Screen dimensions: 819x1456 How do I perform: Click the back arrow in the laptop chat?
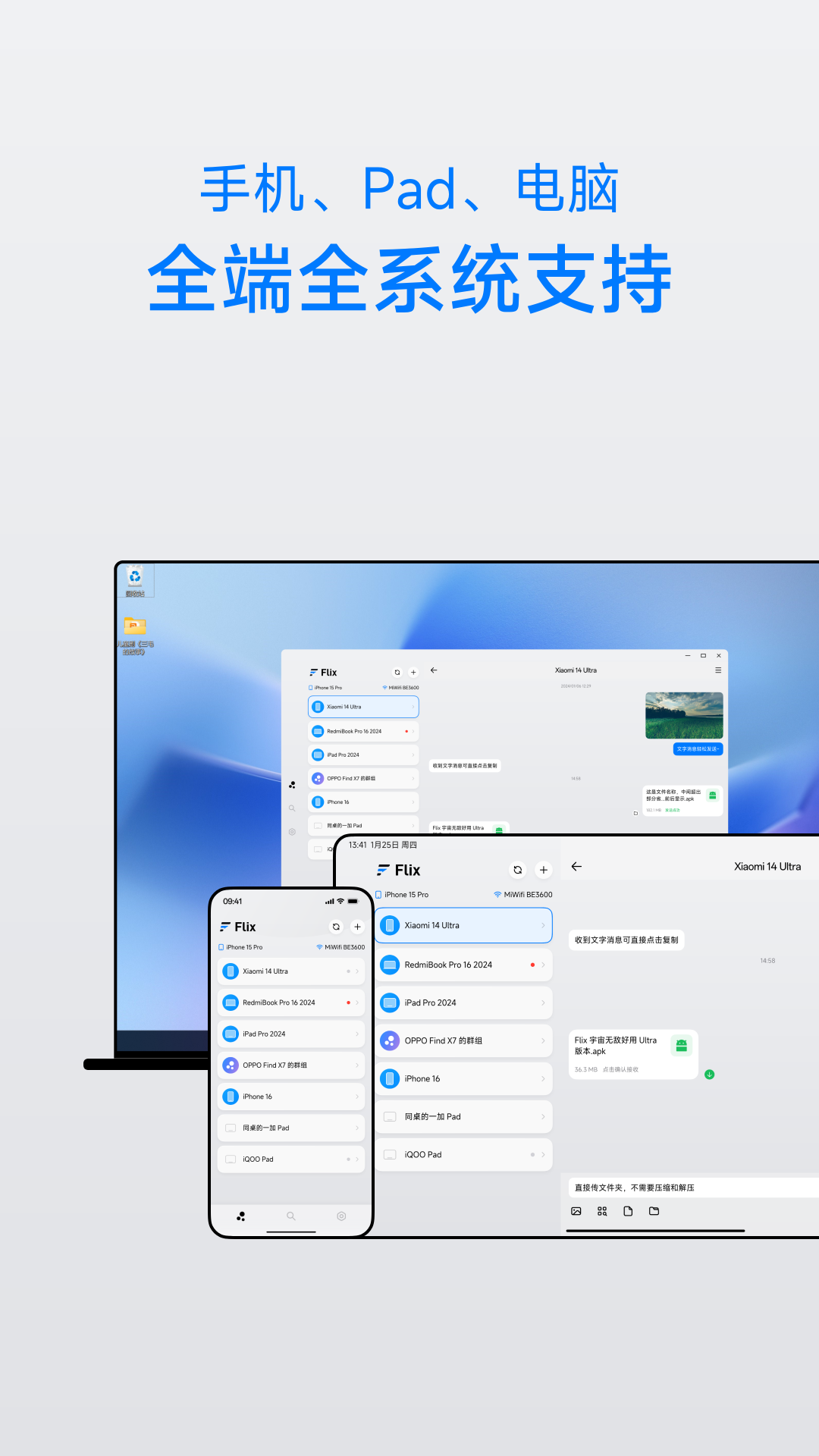[x=434, y=670]
